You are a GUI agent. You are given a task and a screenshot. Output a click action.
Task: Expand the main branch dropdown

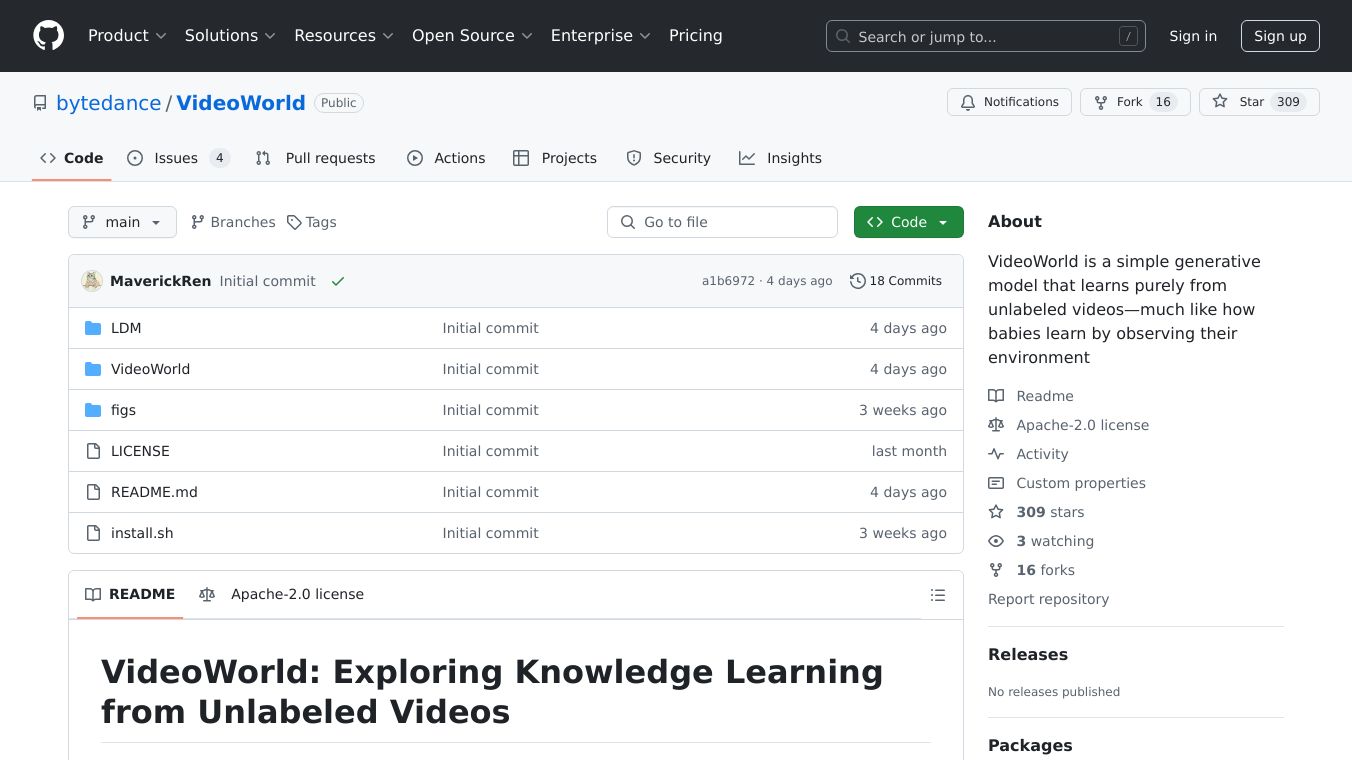click(122, 222)
